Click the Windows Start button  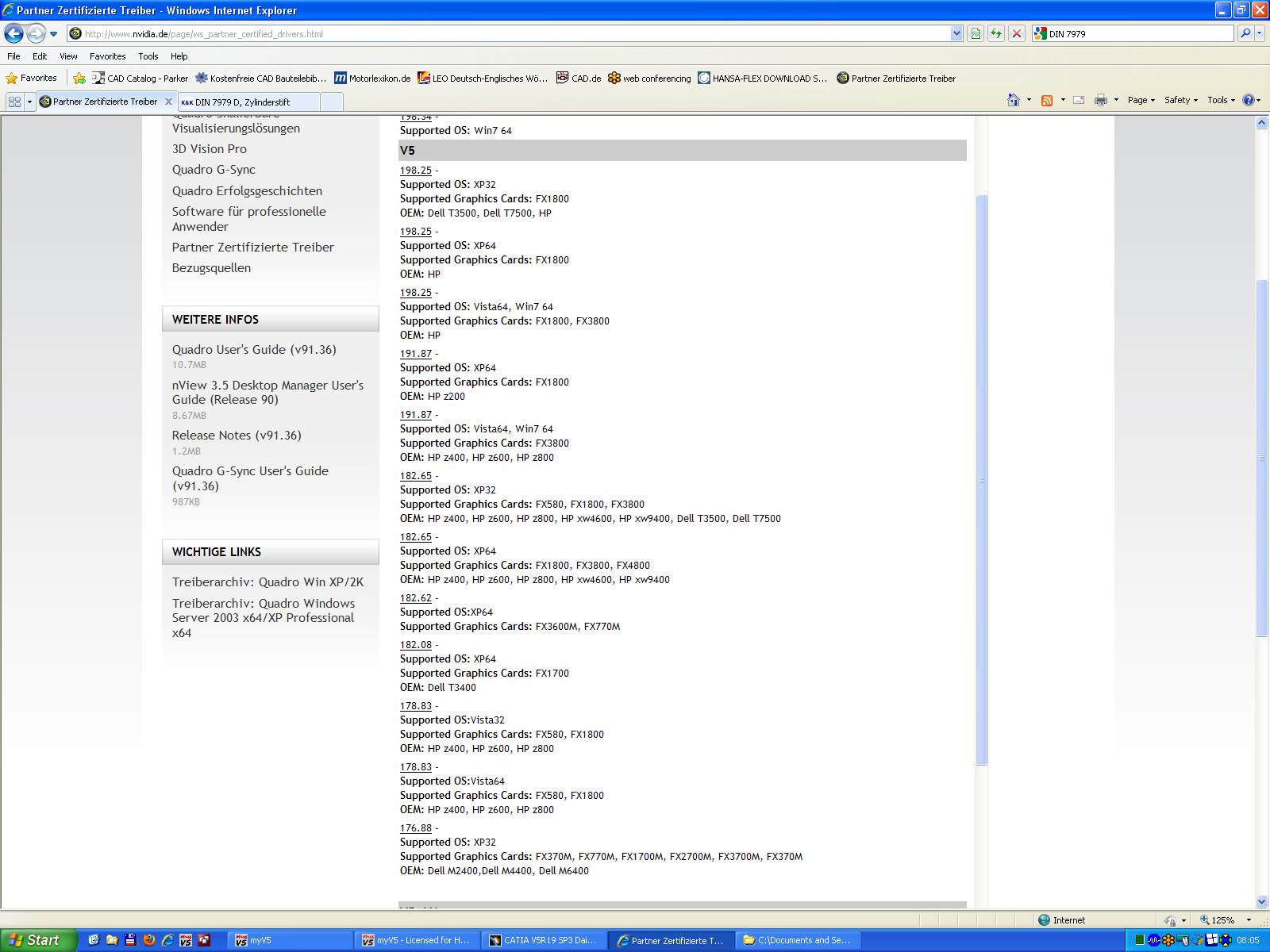tap(38, 940)
